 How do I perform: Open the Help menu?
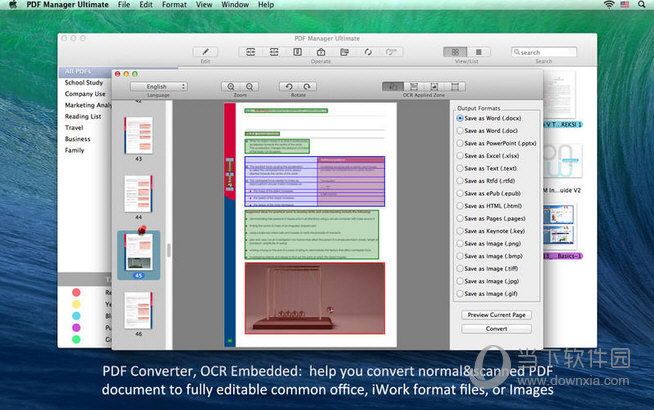click(266, 5)
